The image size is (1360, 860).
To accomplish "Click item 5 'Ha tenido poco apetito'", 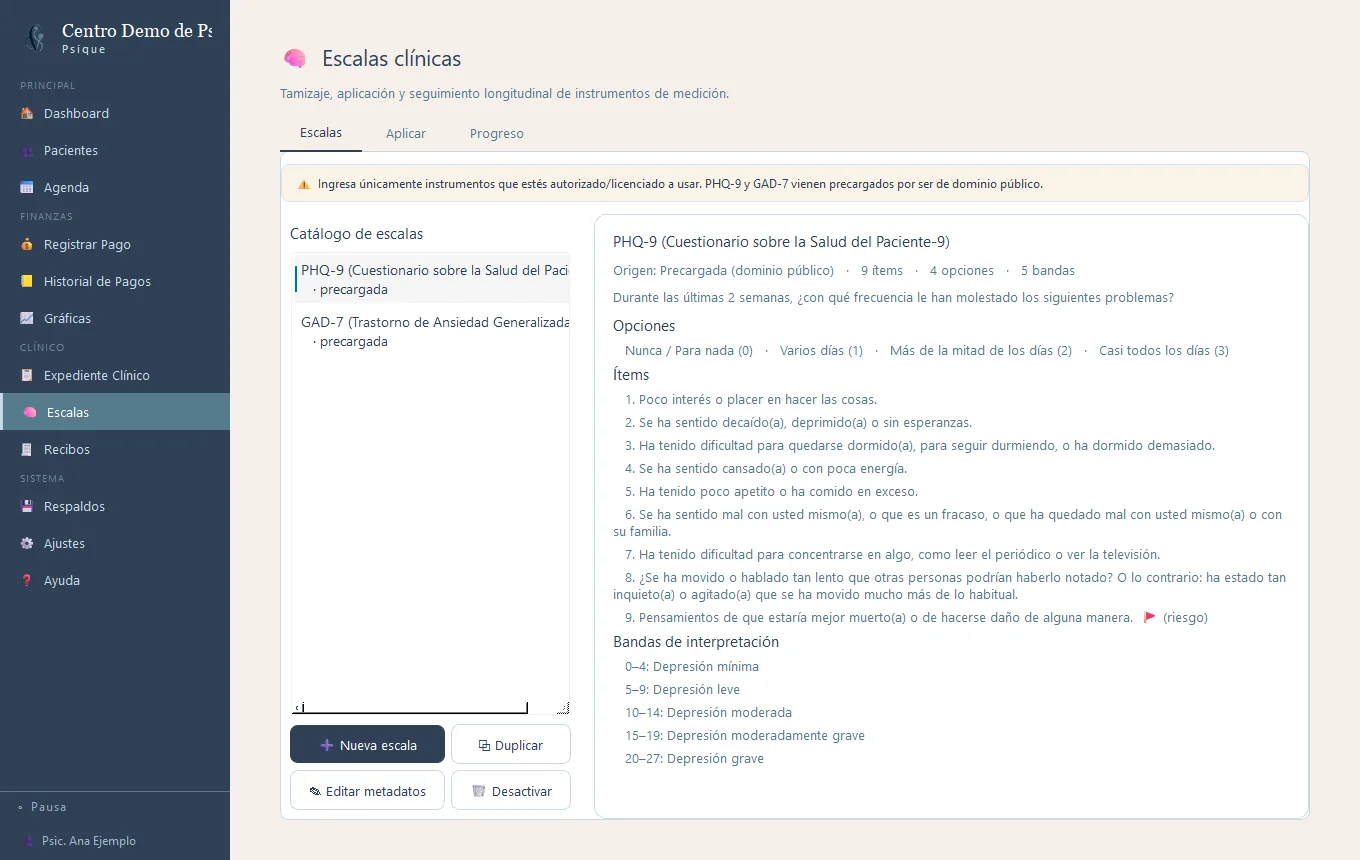I will click(771, 492).
